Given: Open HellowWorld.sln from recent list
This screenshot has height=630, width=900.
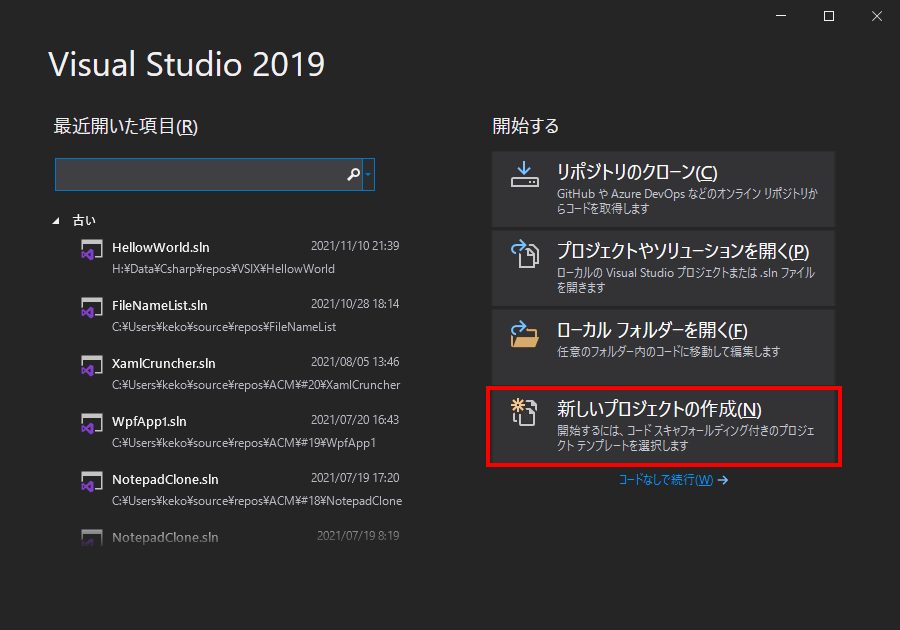Looking at the screenshot, I should point(240,258).
